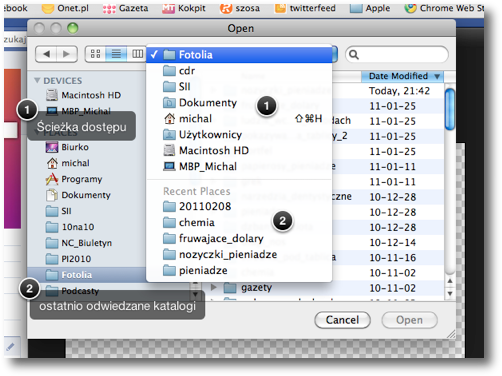This screenshot has height=376, width=502.
Task: Select Programy in the sidebar
Action: (74, 179)
